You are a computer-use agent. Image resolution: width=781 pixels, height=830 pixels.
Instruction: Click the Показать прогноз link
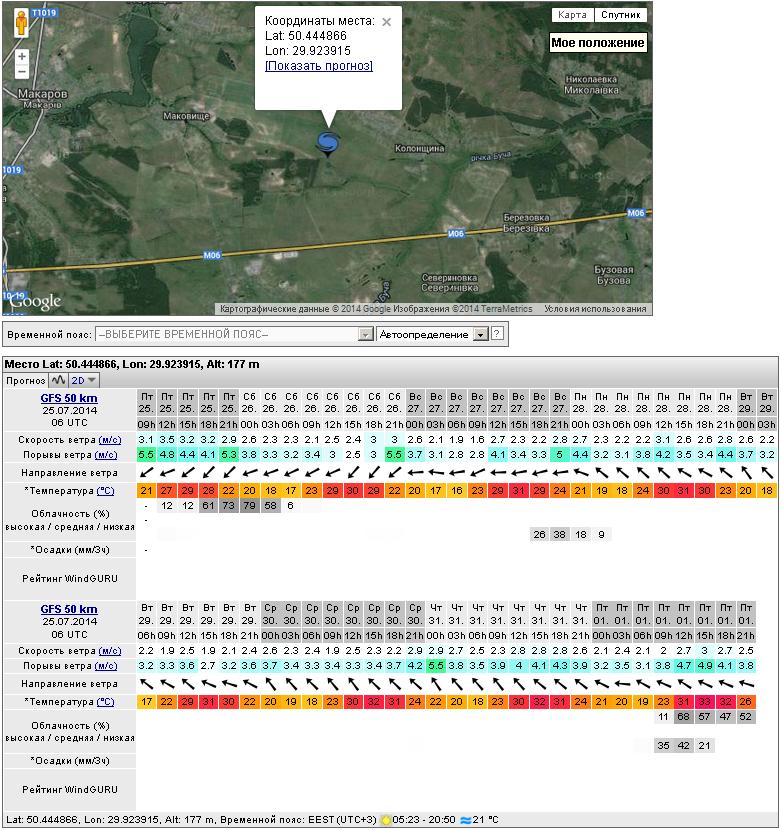point(319,66)
